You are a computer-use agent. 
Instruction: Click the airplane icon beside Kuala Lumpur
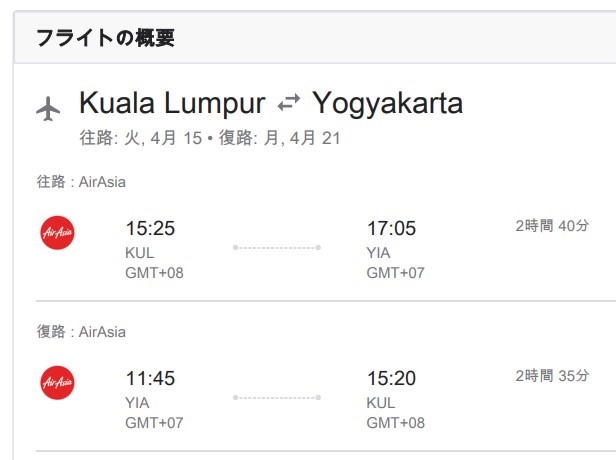click(48, 107)
